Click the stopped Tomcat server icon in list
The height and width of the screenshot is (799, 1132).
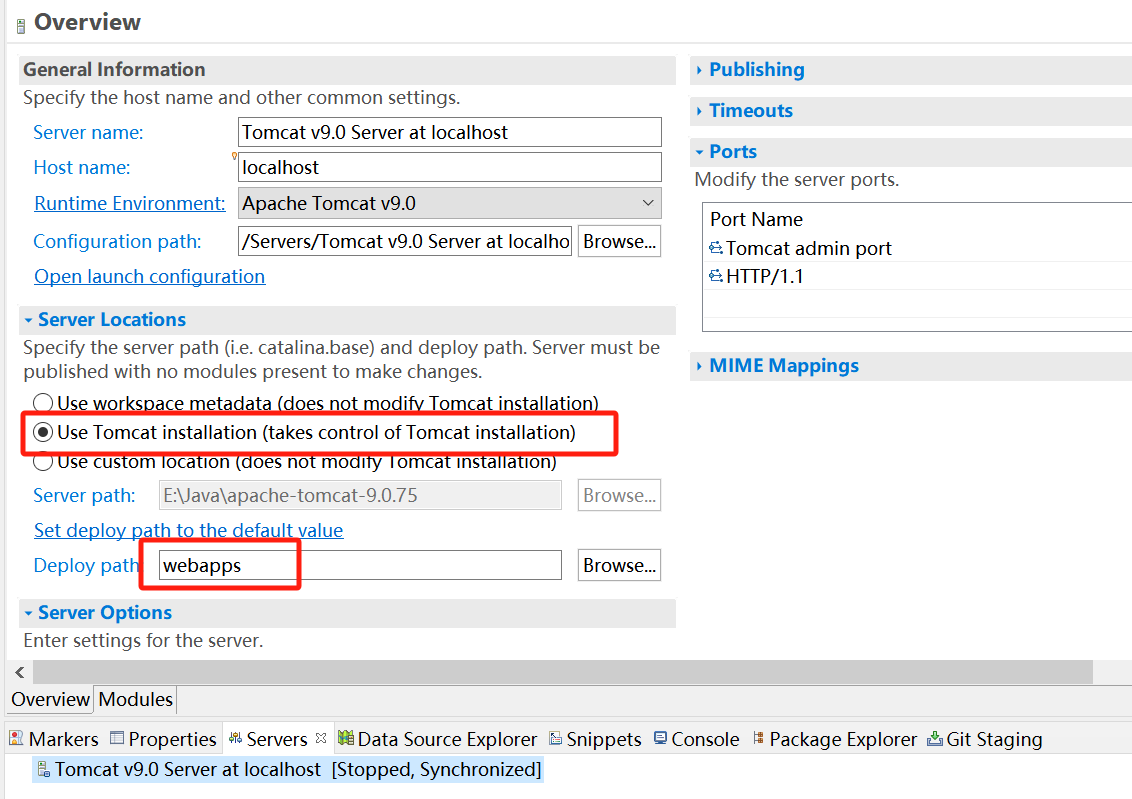click(43, 769)
